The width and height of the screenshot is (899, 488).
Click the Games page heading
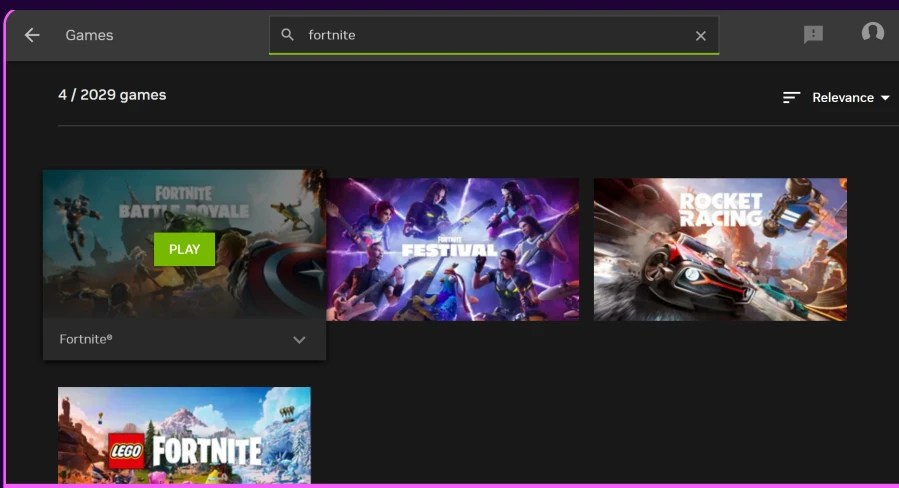pyautogui.click(x=89, y=35)
